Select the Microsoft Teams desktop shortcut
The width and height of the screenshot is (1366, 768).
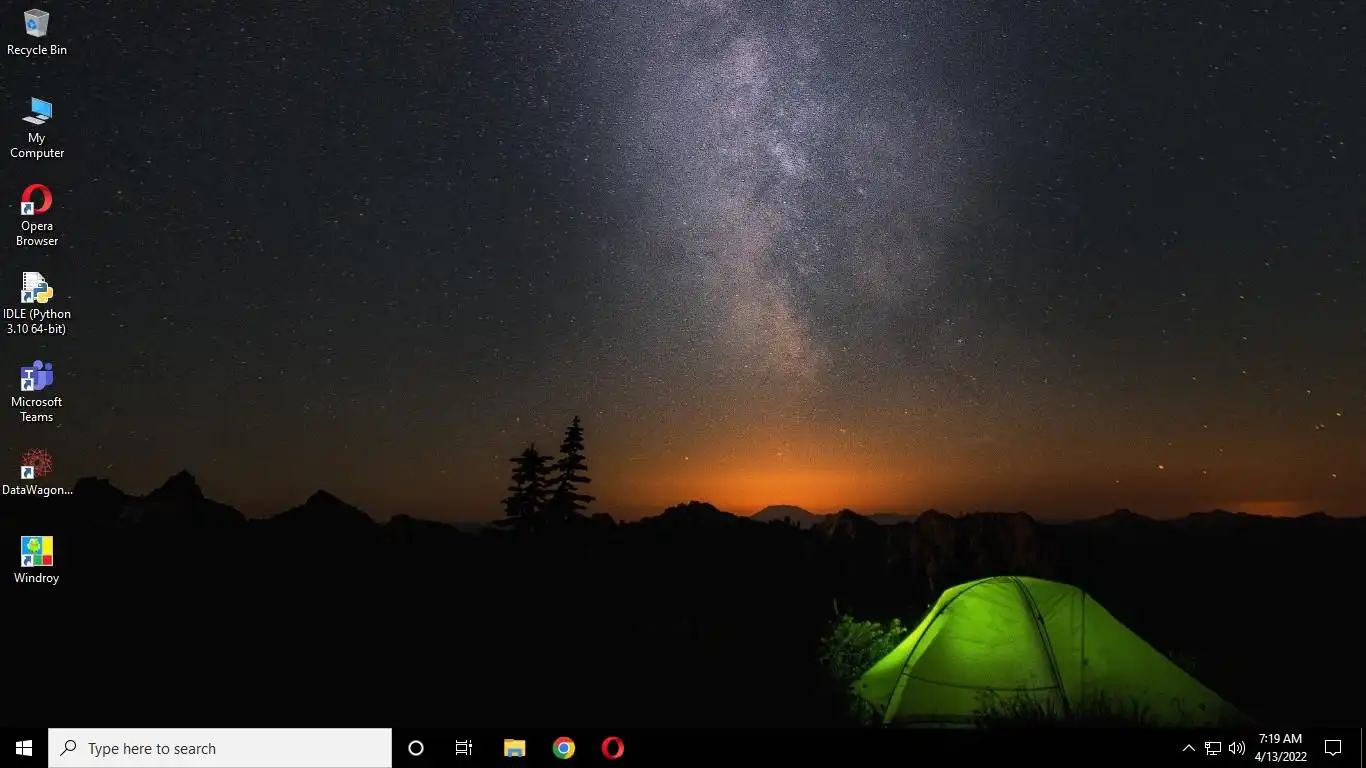pyautogui.click(x=37, y=391)
